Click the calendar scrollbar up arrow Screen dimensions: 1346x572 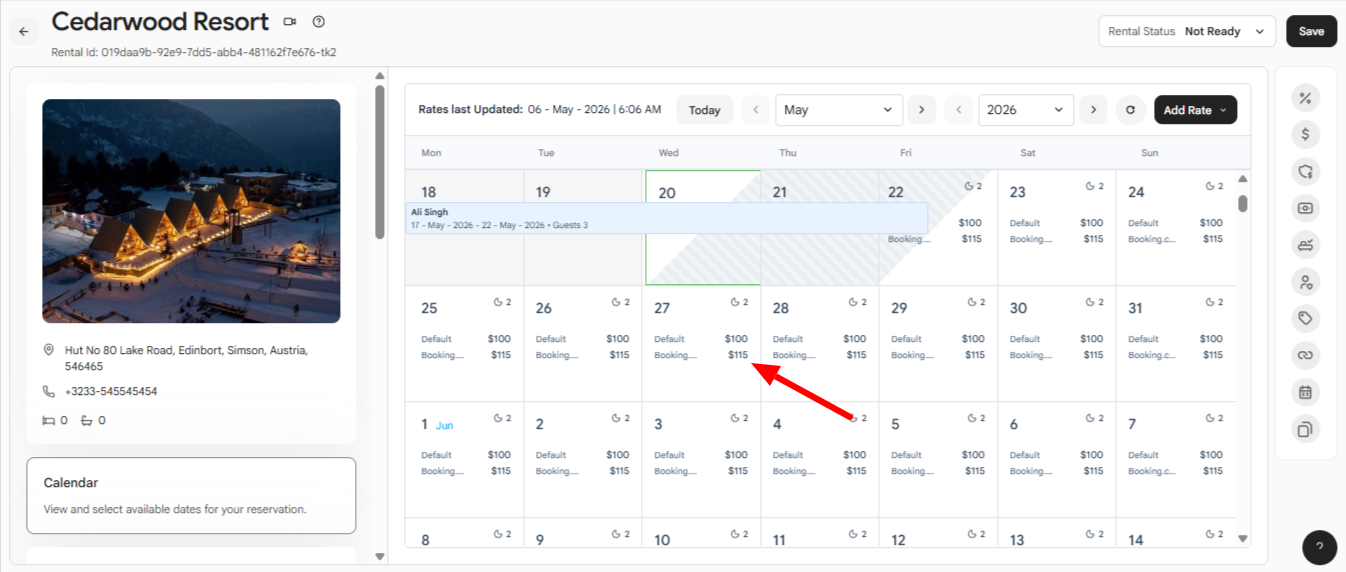[1243, 179]
